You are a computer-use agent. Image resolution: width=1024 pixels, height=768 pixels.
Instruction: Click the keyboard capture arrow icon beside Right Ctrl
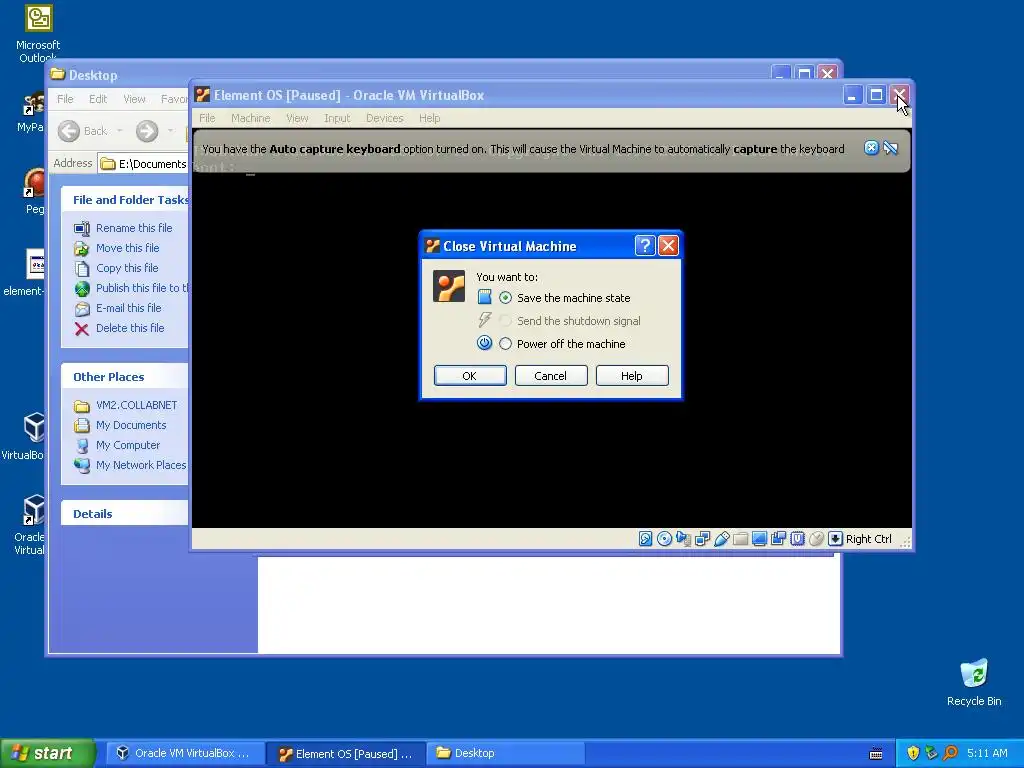point(835,539)
